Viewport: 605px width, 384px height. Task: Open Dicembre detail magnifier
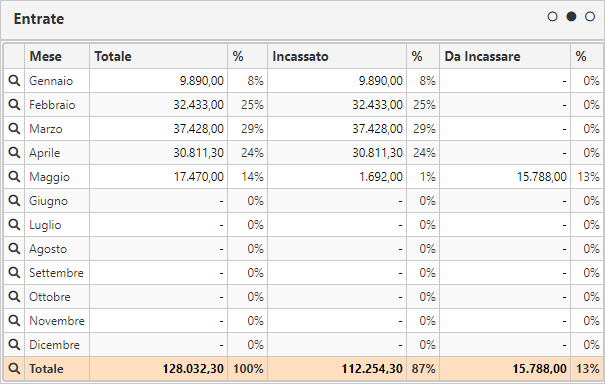click(14, 345)
